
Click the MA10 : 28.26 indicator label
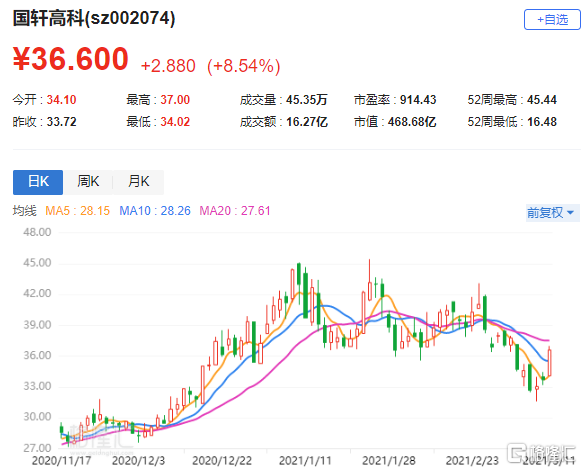click(x=155, y=211)
